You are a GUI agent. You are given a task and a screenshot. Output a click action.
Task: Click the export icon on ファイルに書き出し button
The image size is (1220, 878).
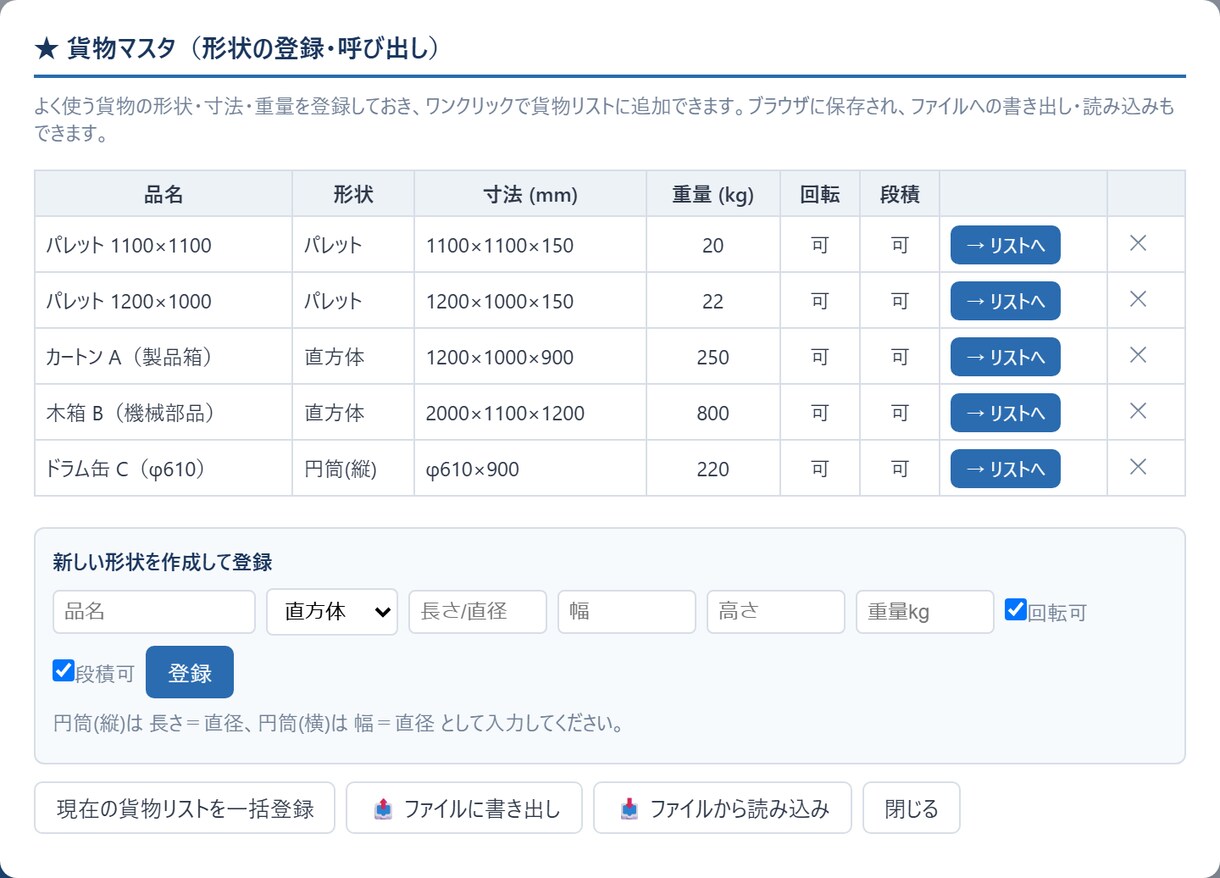[383, 809]
